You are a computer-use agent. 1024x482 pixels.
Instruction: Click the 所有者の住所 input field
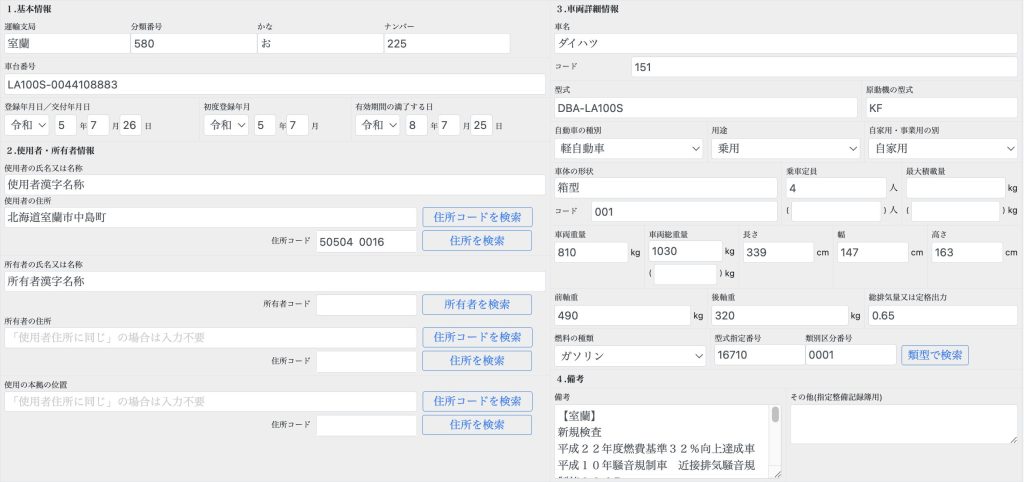210,338
